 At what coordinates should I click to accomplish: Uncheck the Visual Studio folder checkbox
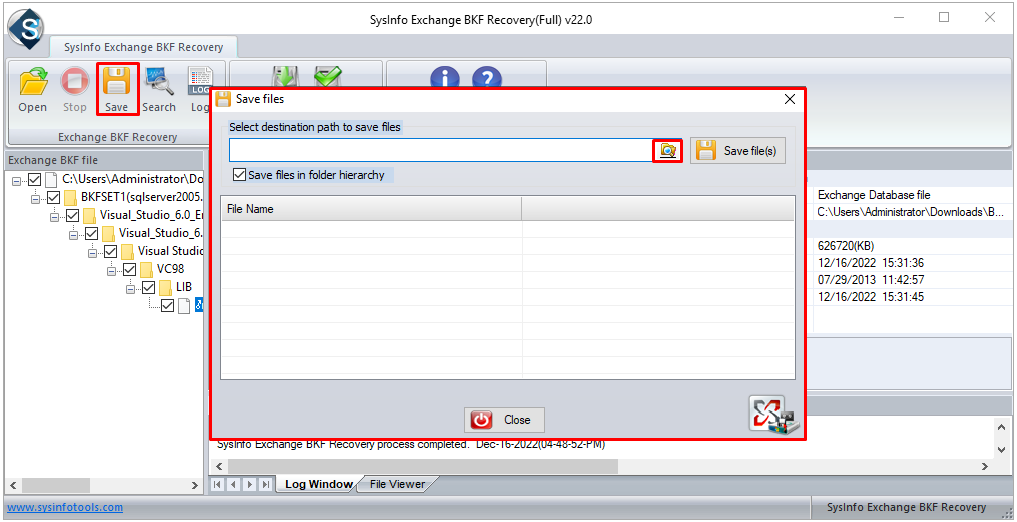pos(110,251)
